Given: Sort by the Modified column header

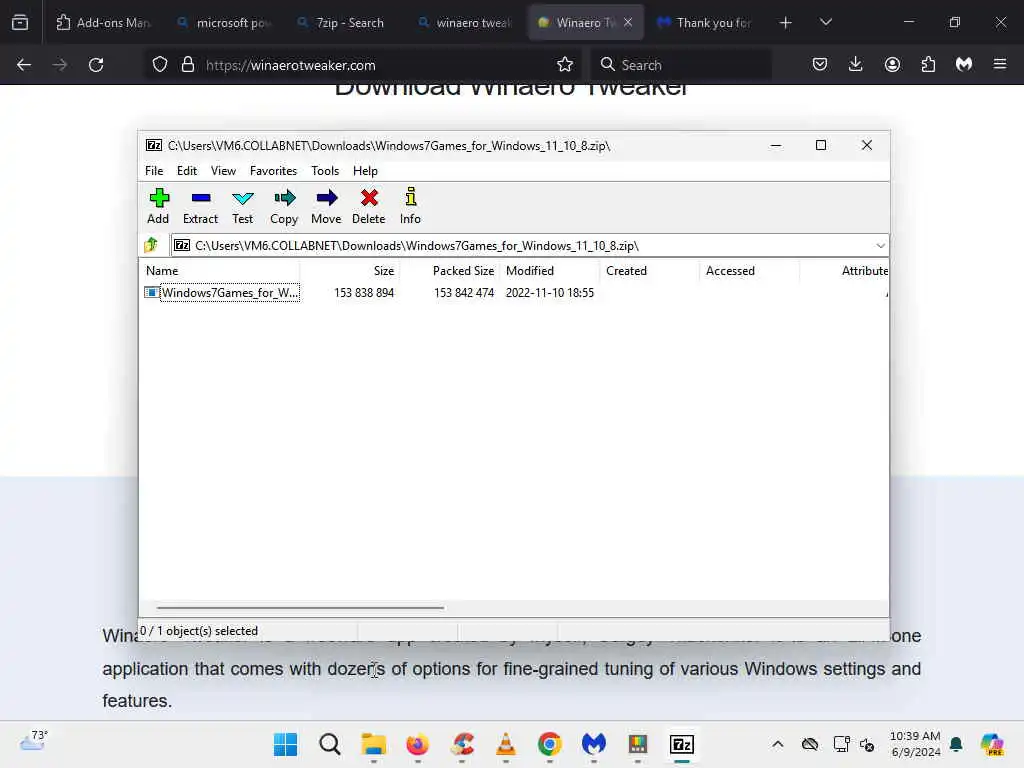Looking at the screenshot, I should click(550, 270).
